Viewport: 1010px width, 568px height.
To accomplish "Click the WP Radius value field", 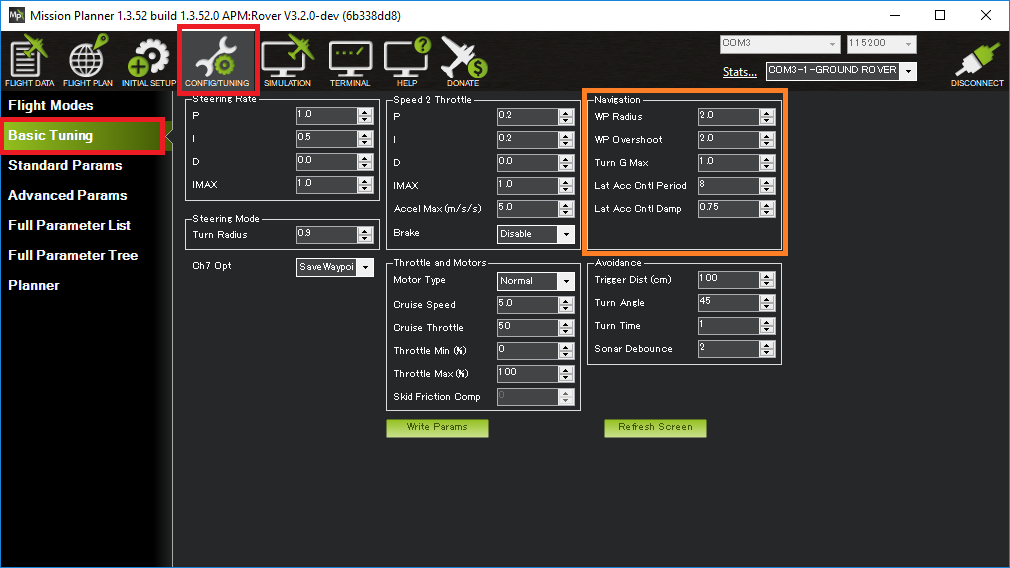I will pyautogui.click(x=728, y=116).
